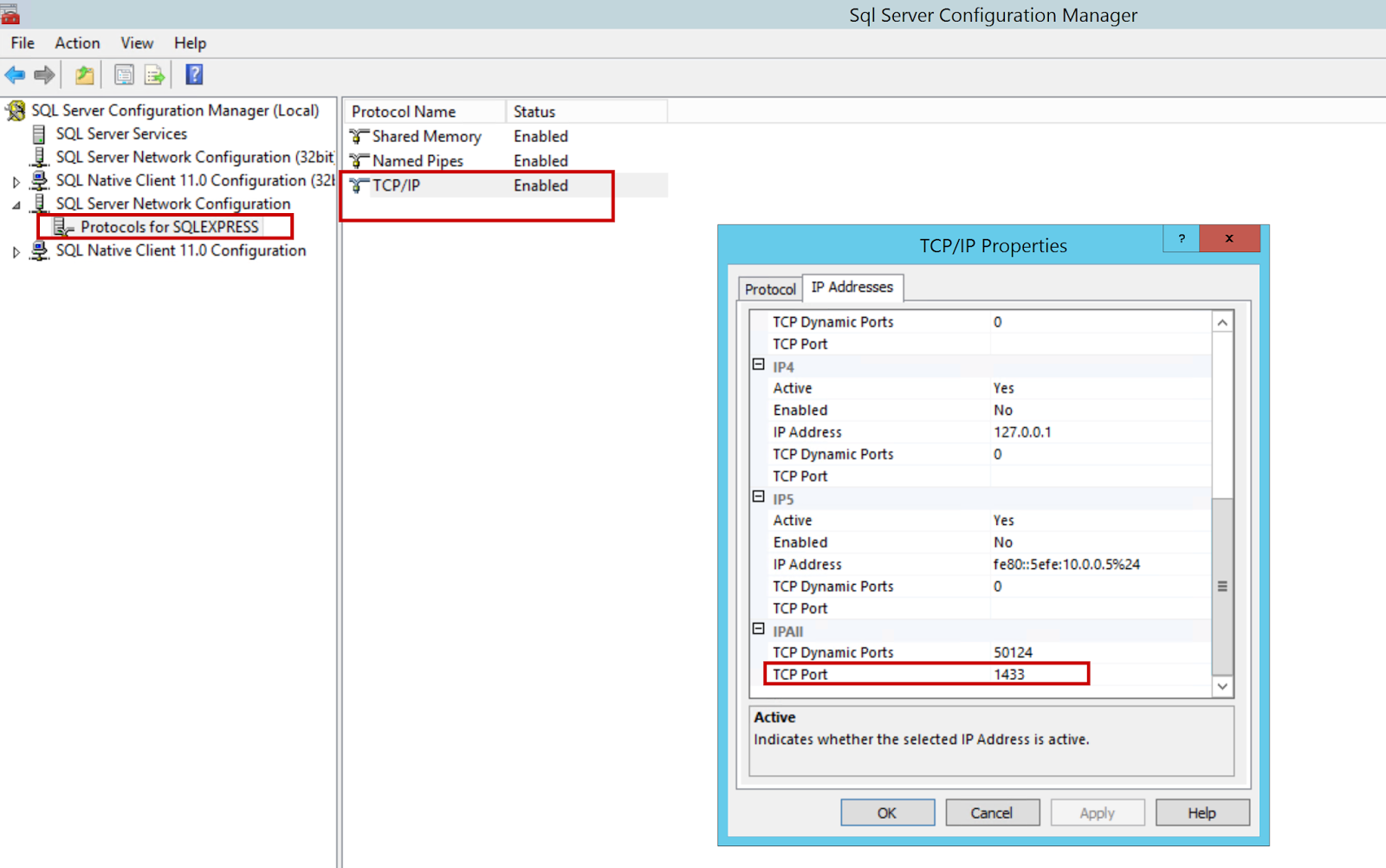
Task: Collapse SQL Server Network Configuration node
Action: point(16,205)
